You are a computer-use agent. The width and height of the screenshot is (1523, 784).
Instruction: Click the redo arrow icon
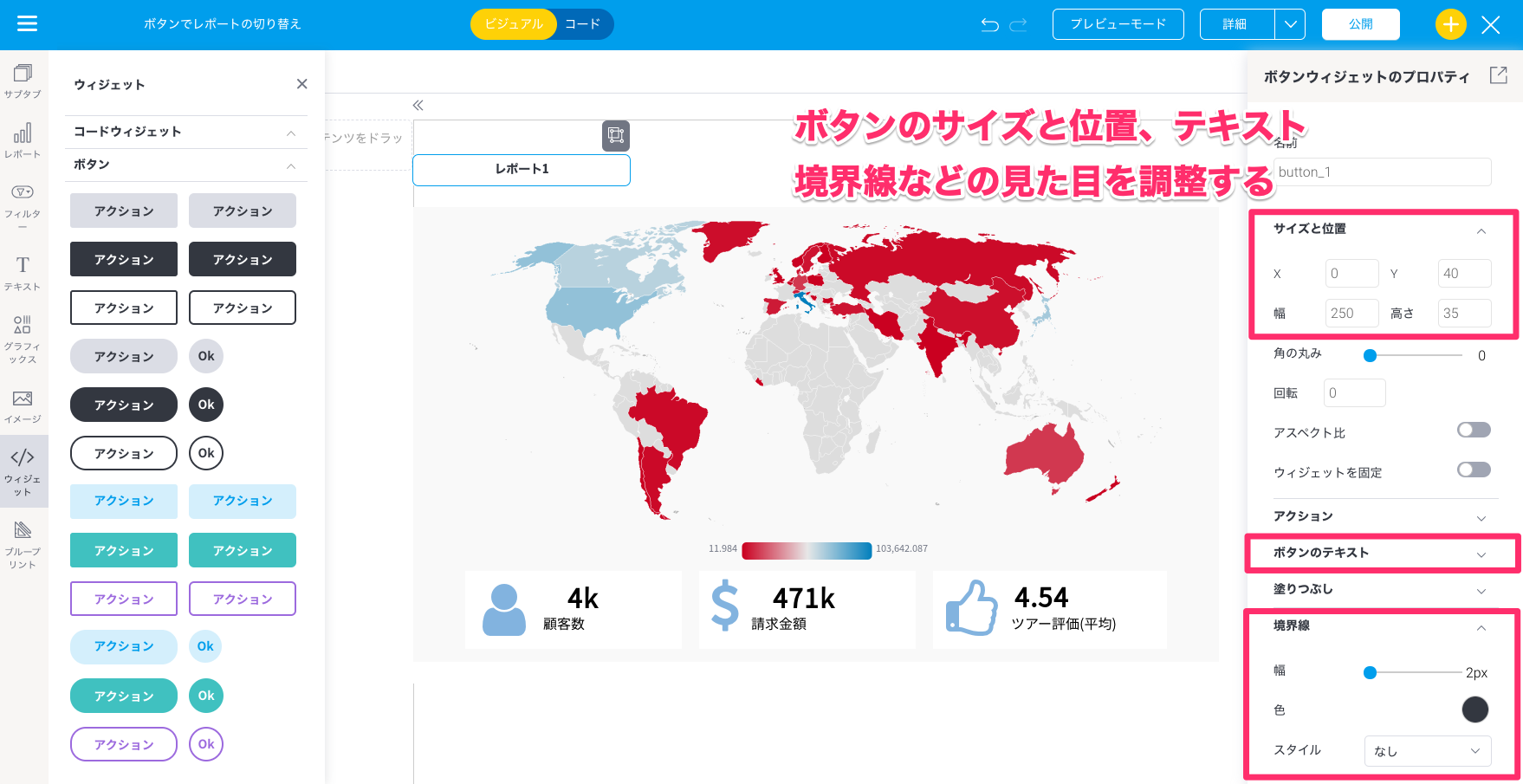(x=1019, y=24)
